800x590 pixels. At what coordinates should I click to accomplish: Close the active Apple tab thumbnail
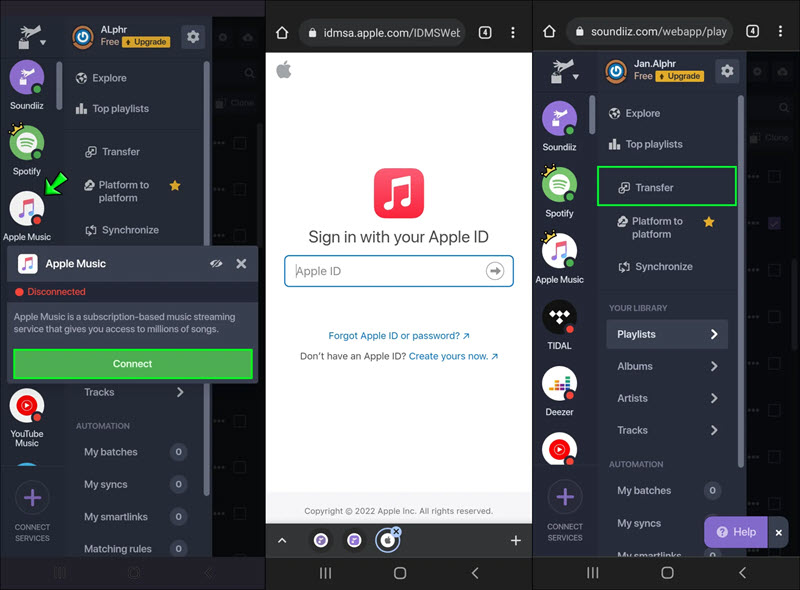pos(396,531)
